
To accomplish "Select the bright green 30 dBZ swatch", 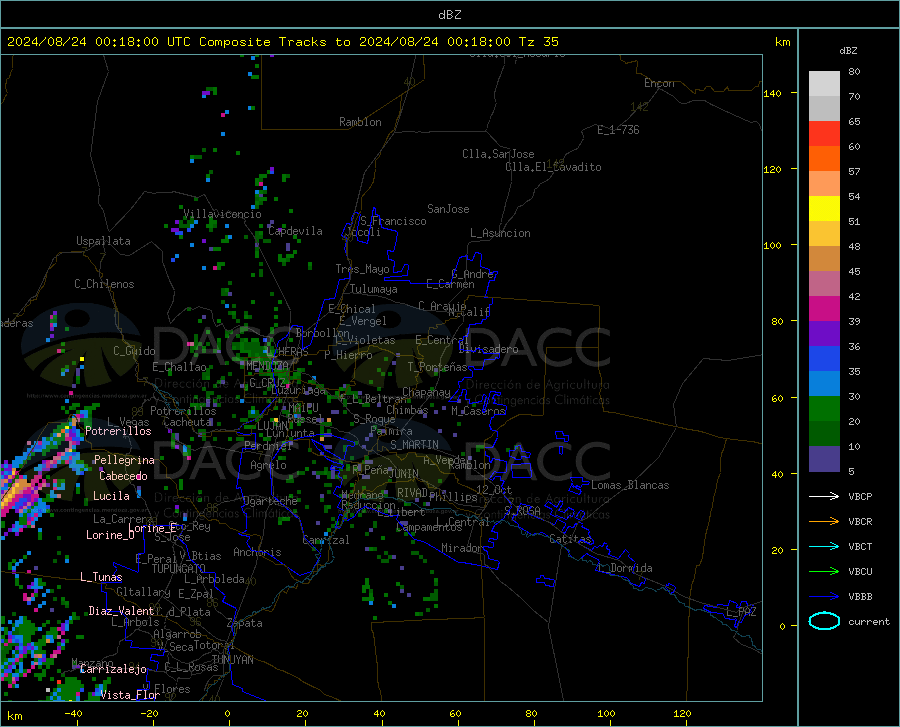I will pyautogui.click(x=824, y=409).
